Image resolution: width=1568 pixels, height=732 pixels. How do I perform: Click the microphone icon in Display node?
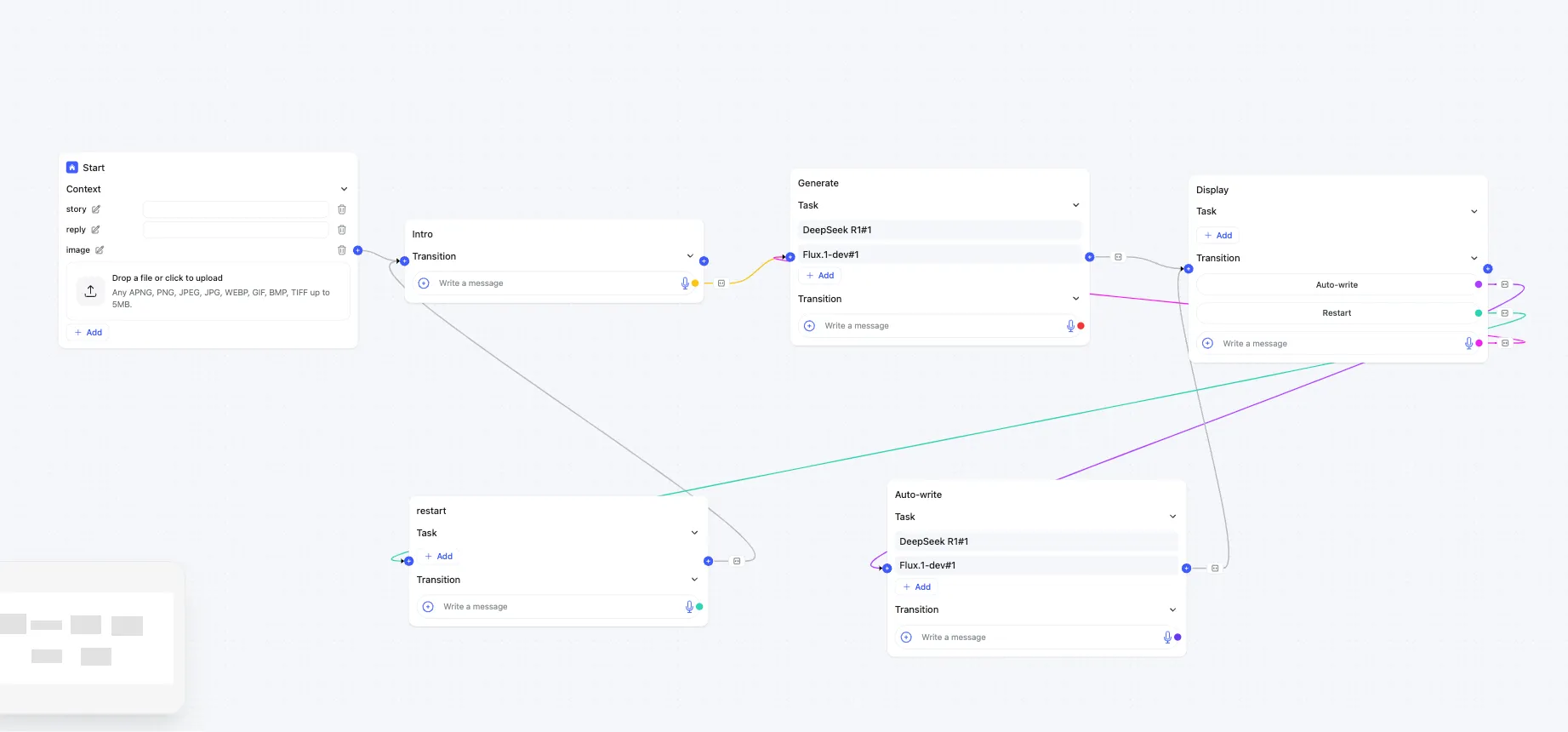coord(1468,344)
